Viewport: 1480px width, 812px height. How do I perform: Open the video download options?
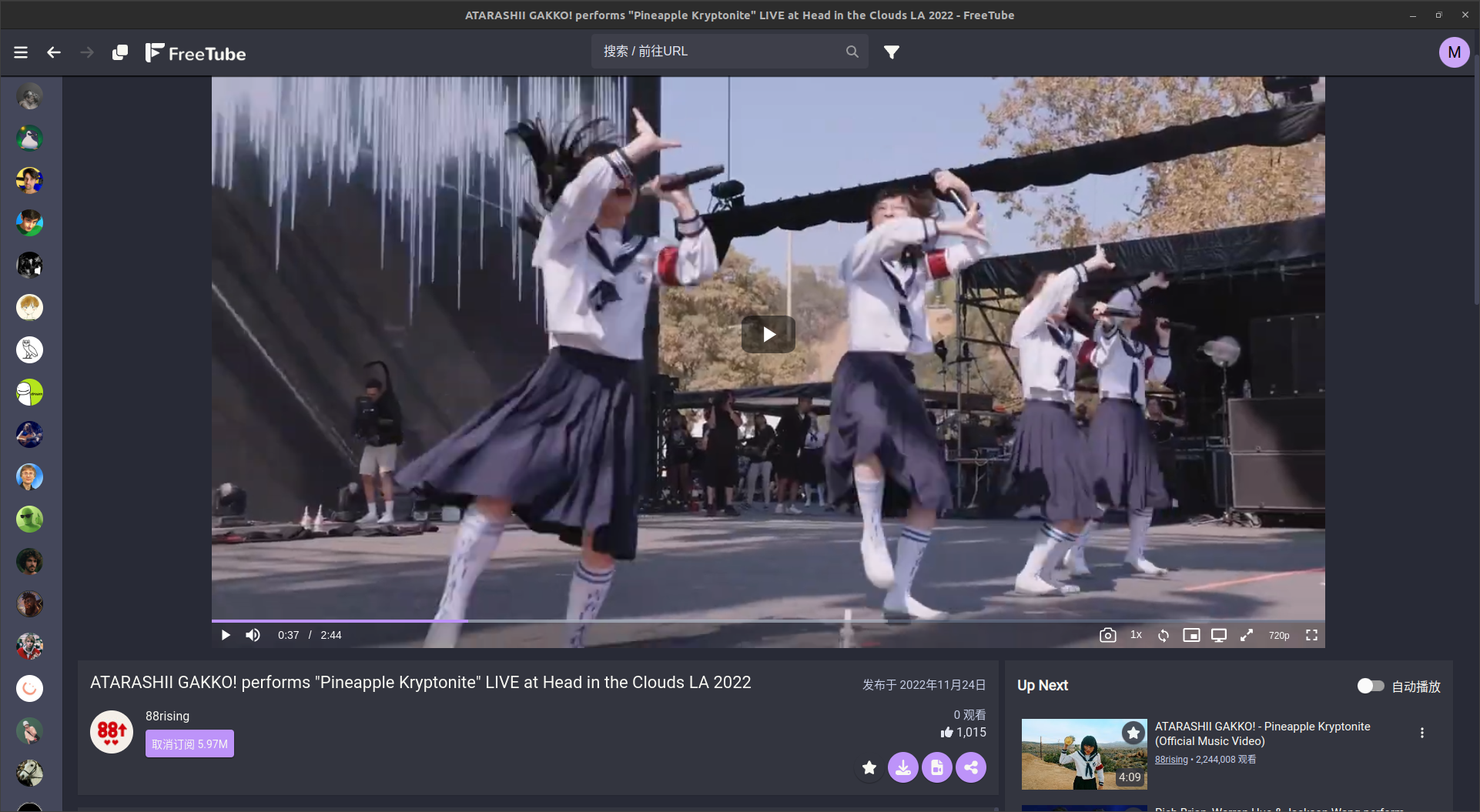click(x=903, y=767)
